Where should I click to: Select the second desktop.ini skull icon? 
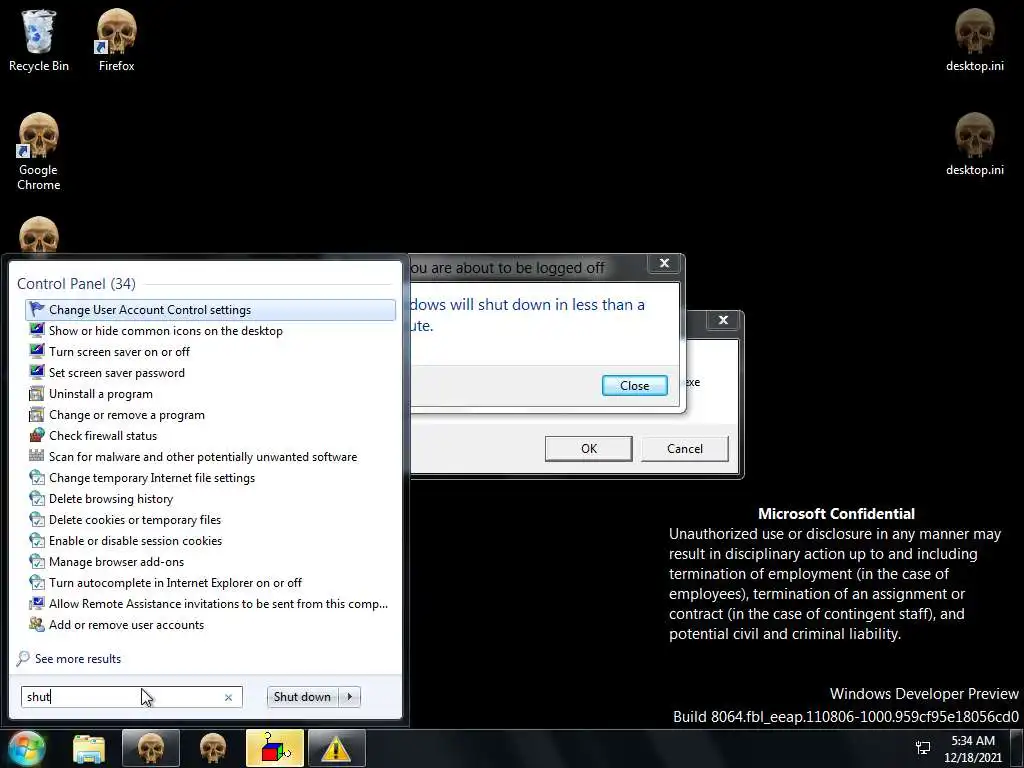[x=974, y=144]
